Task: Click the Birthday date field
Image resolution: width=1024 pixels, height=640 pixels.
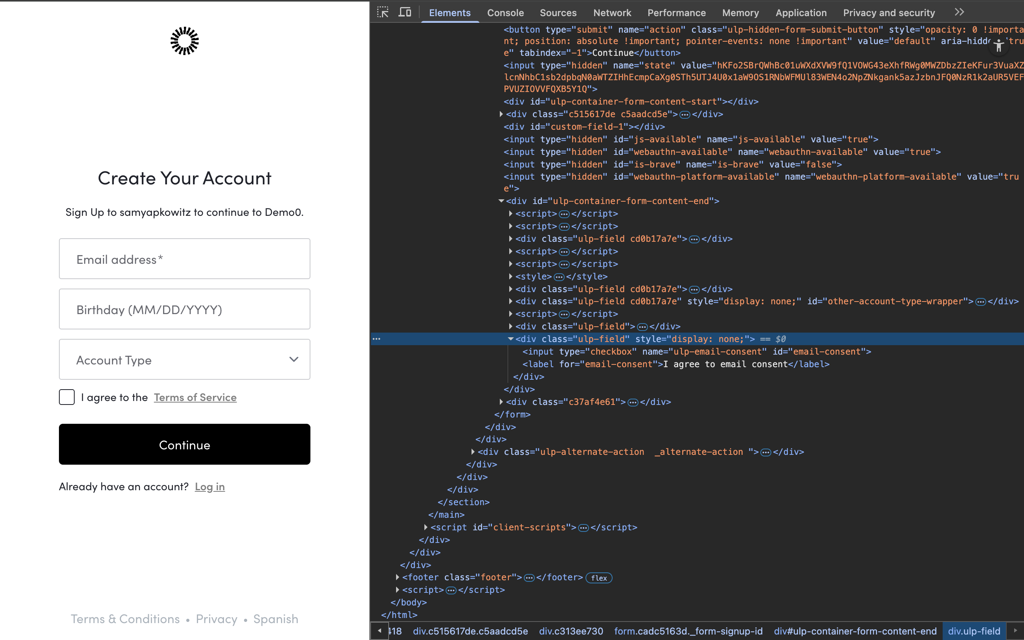Action: 184,309
